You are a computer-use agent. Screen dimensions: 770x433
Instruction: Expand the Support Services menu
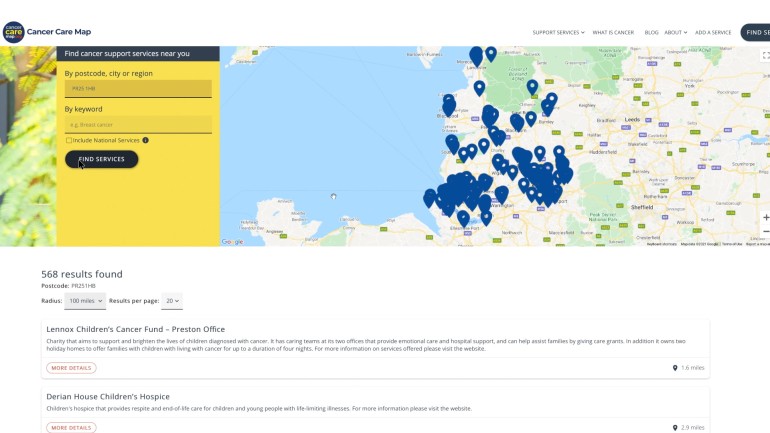tap(558, 32)
